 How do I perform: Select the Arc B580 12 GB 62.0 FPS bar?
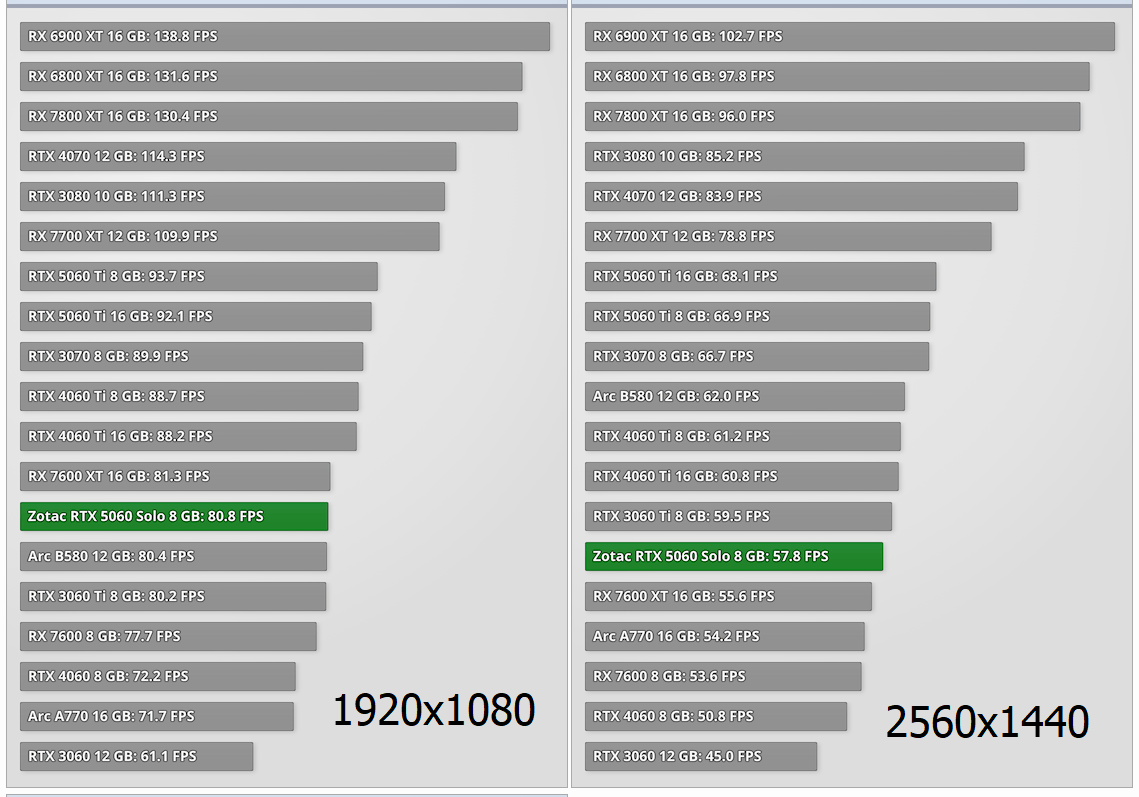745,396
